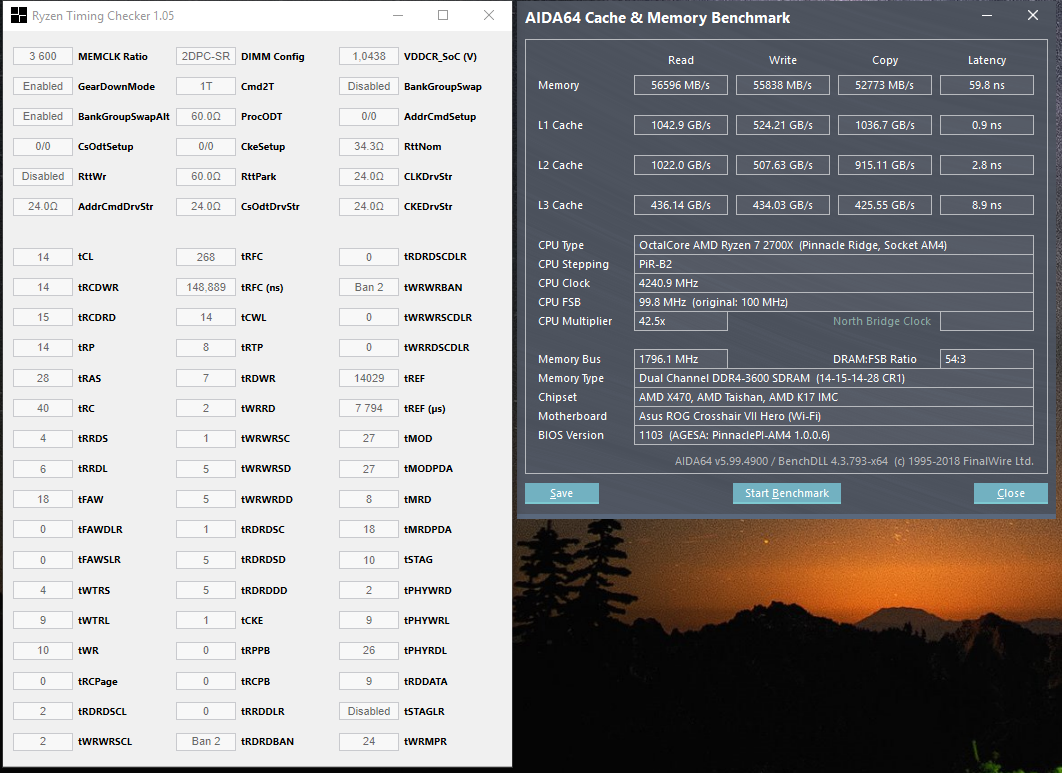
Task: Maximize the Ryzen Timing Checker window
Action: (x=443, y=15)
